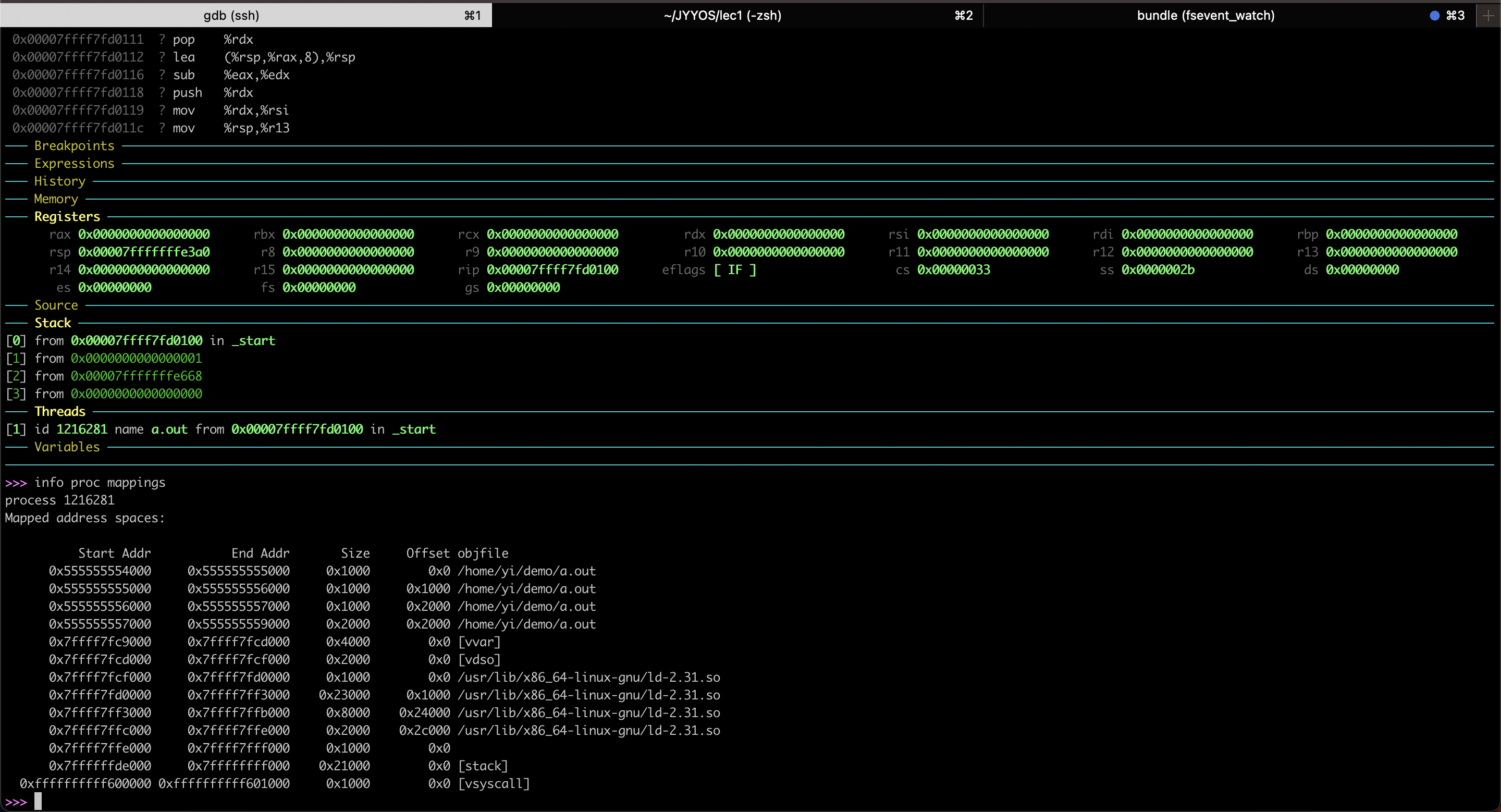
Task: Click the eflags value [ IF ]
Action: [x=735, y=269]
